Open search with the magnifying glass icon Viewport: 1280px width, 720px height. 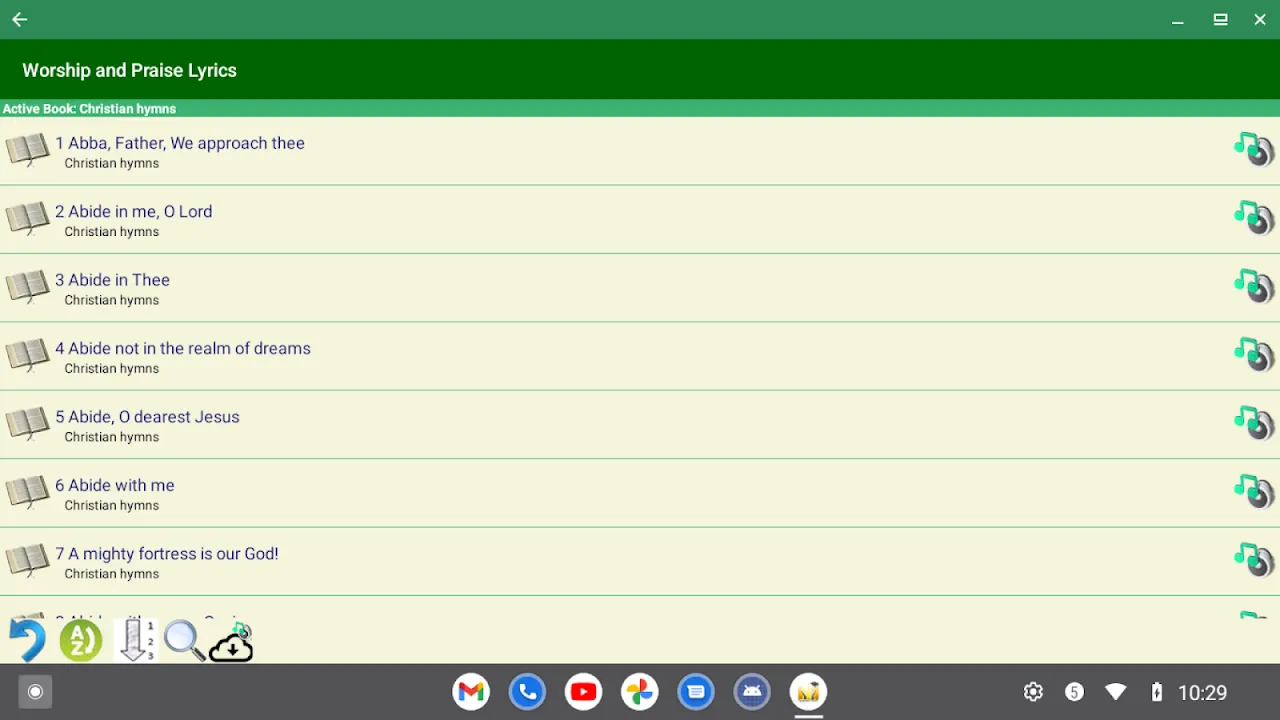(185, 641)
